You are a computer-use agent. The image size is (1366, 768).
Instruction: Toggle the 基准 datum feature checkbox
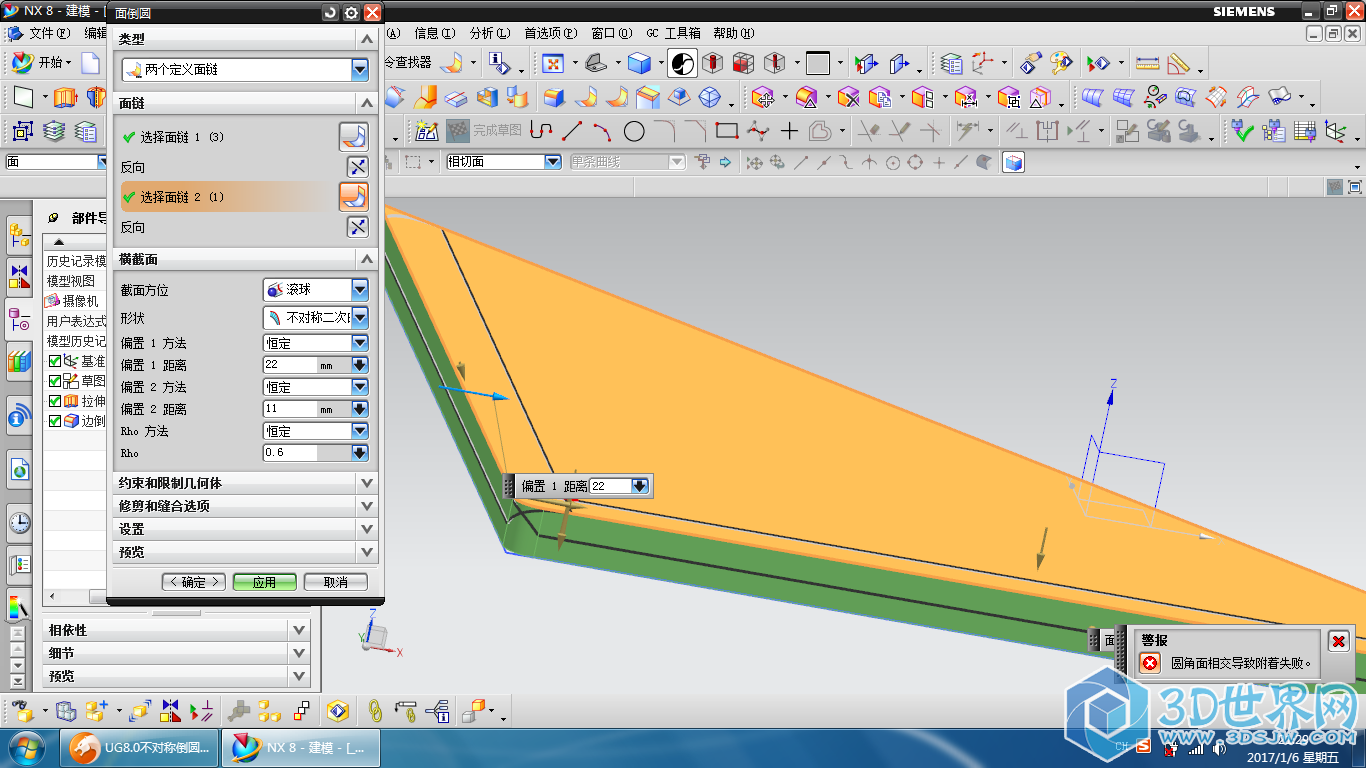coord(55,361)
